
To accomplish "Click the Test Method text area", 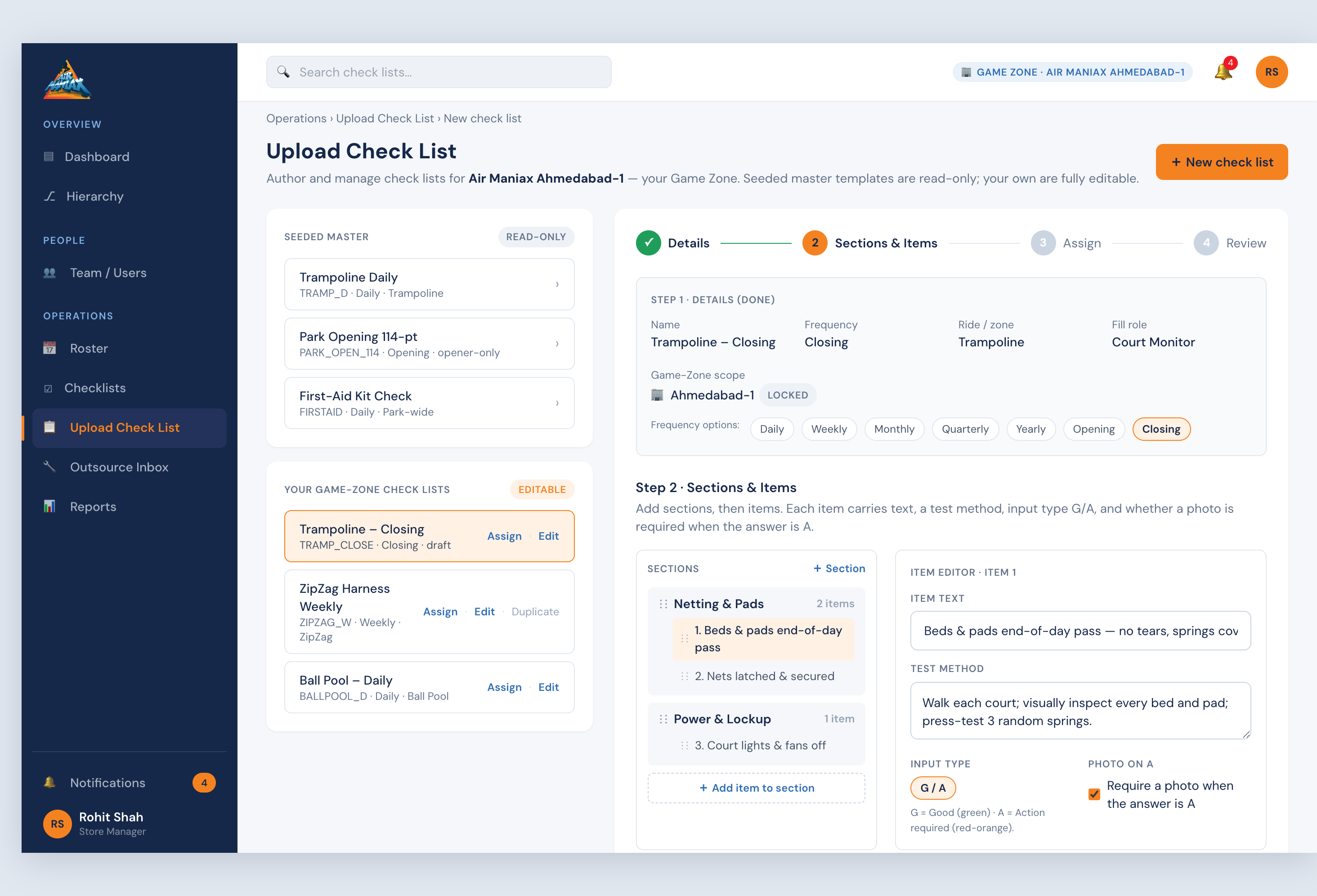I will [x=1080, y=711].
